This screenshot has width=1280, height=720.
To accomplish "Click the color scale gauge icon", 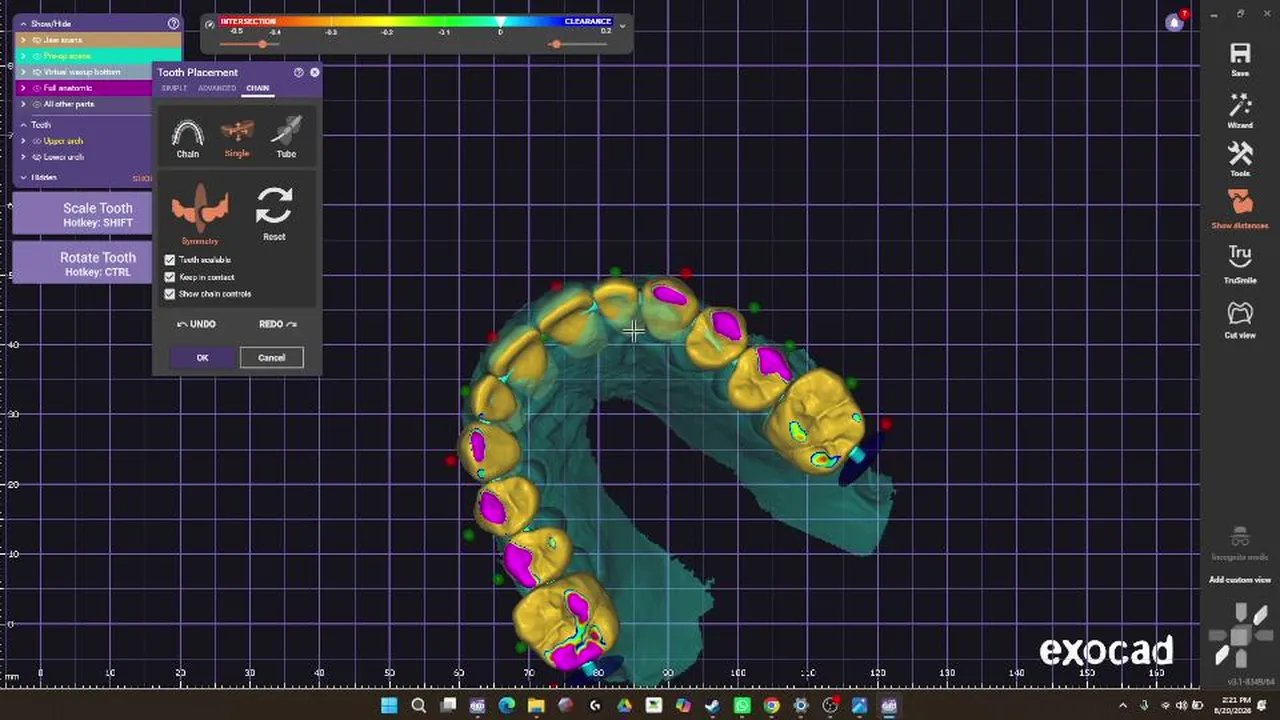I will coord(209,24).
